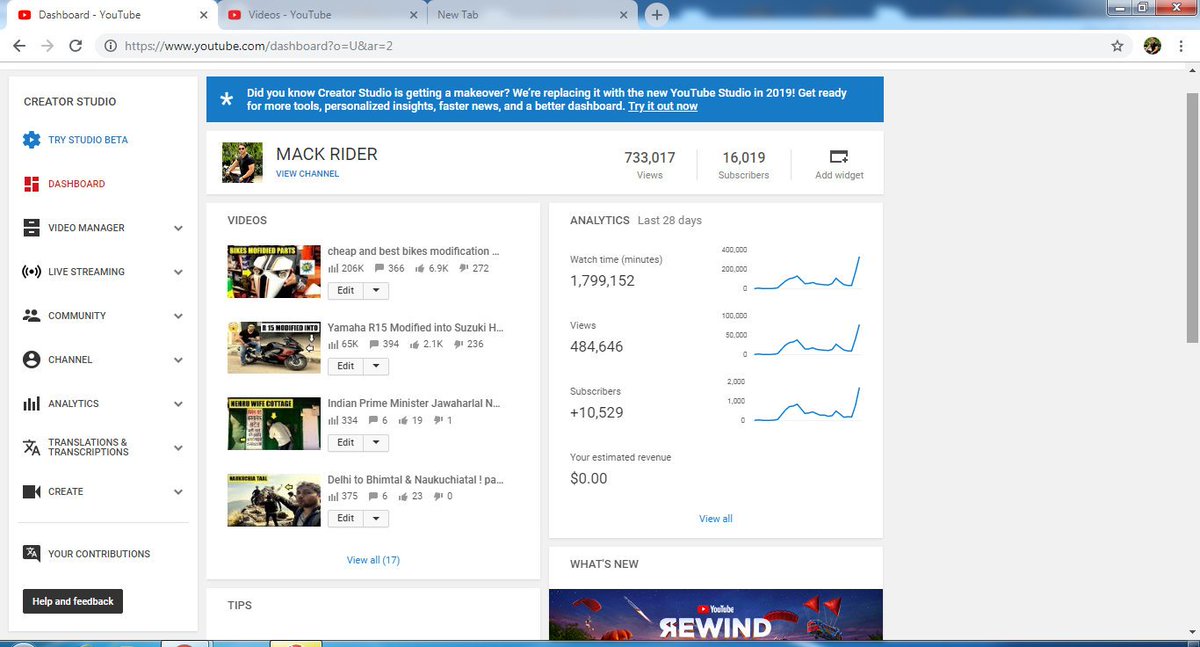Click the Translations & Transcriptions icon
Image resolution: width=1200 pixels, height=647 pixels.
(x=31, y=447)
